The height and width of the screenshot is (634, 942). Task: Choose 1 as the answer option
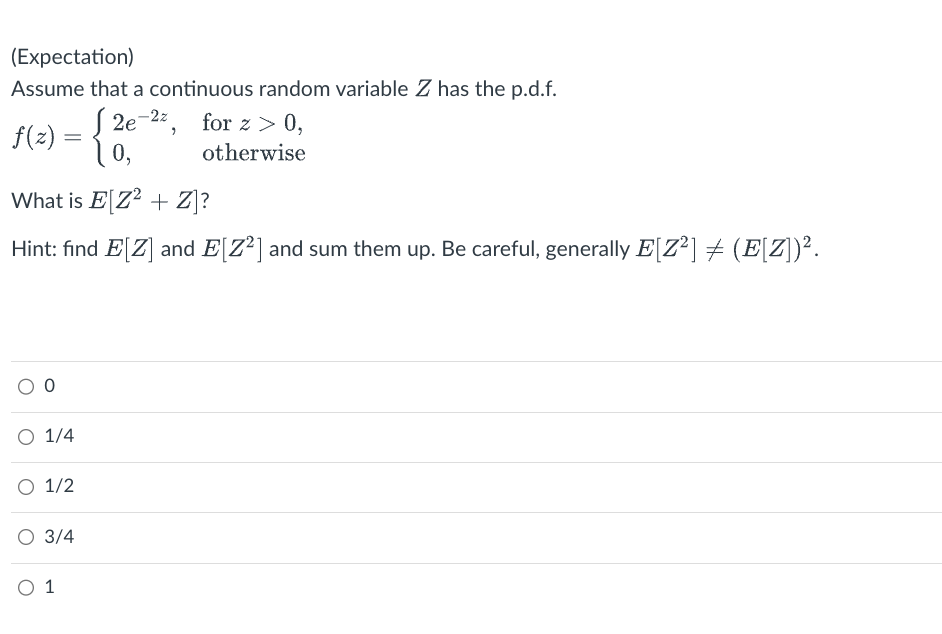[48, 587]
